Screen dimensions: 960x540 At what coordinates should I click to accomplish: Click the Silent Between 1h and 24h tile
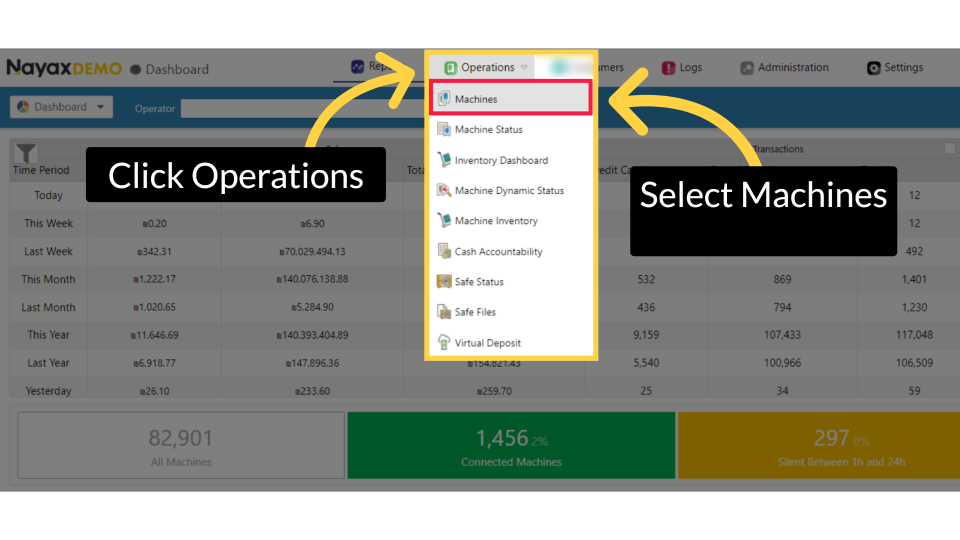[x=819, y=445]
